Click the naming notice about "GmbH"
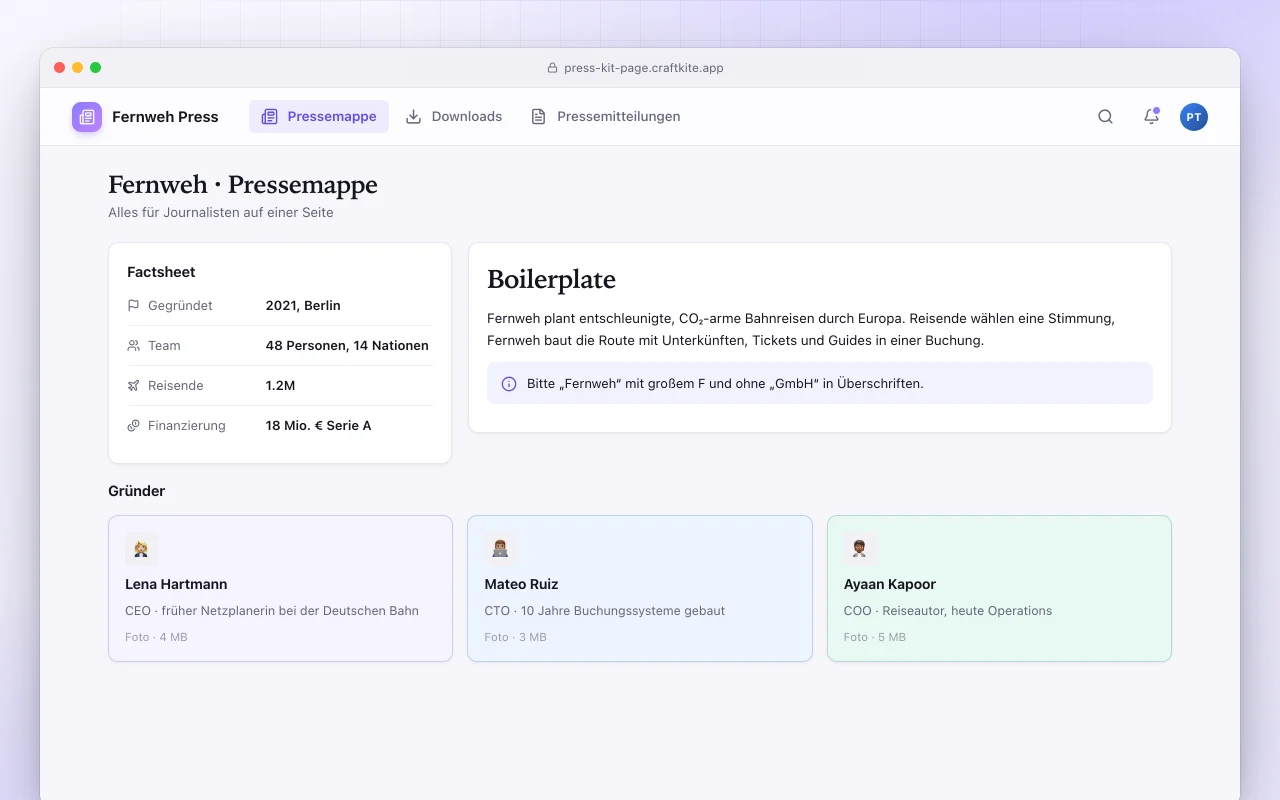The image size is (1280, 800). pyautogui.click(x=820, y=383)
